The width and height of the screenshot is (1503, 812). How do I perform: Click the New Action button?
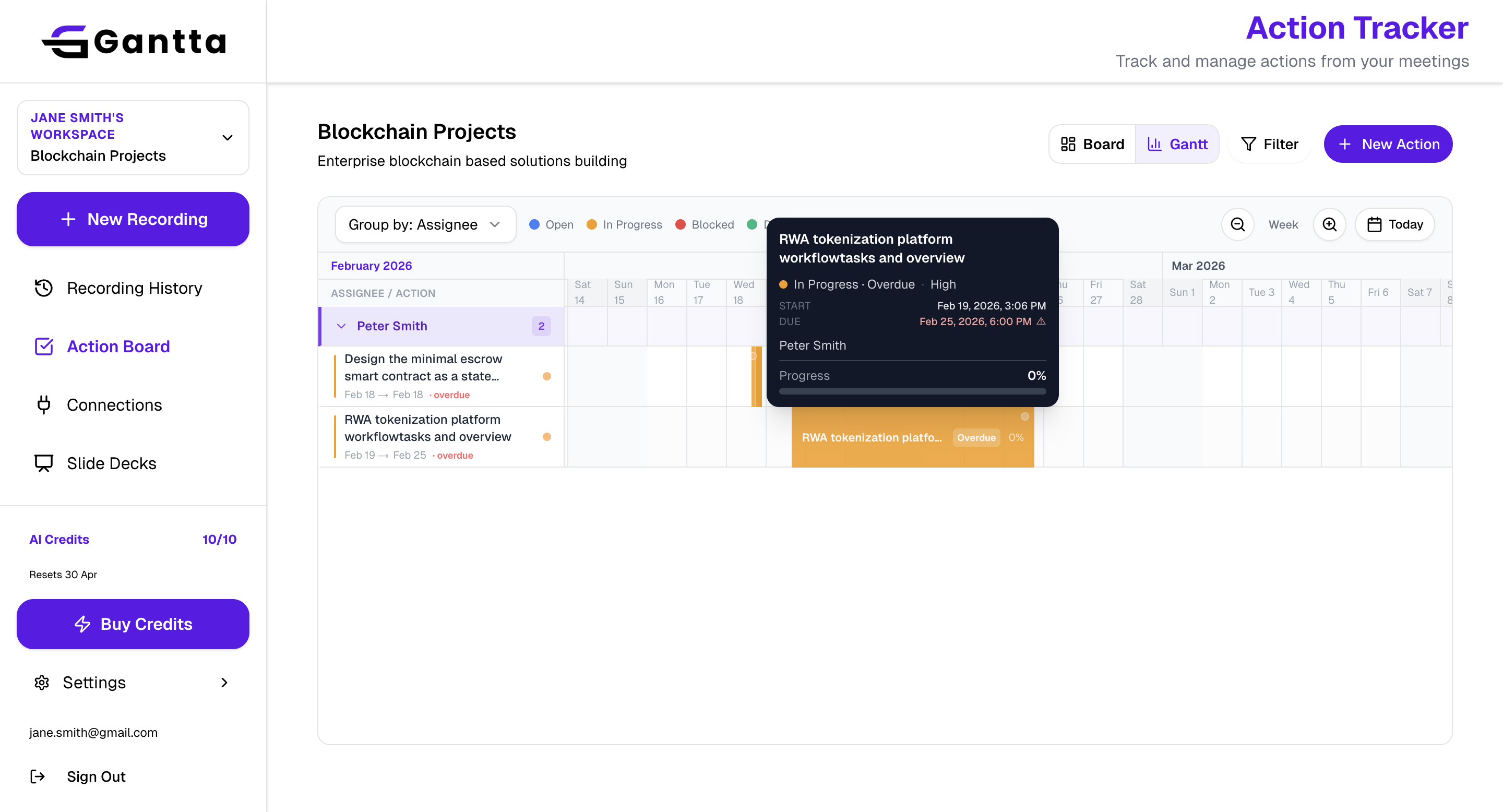1388,144
